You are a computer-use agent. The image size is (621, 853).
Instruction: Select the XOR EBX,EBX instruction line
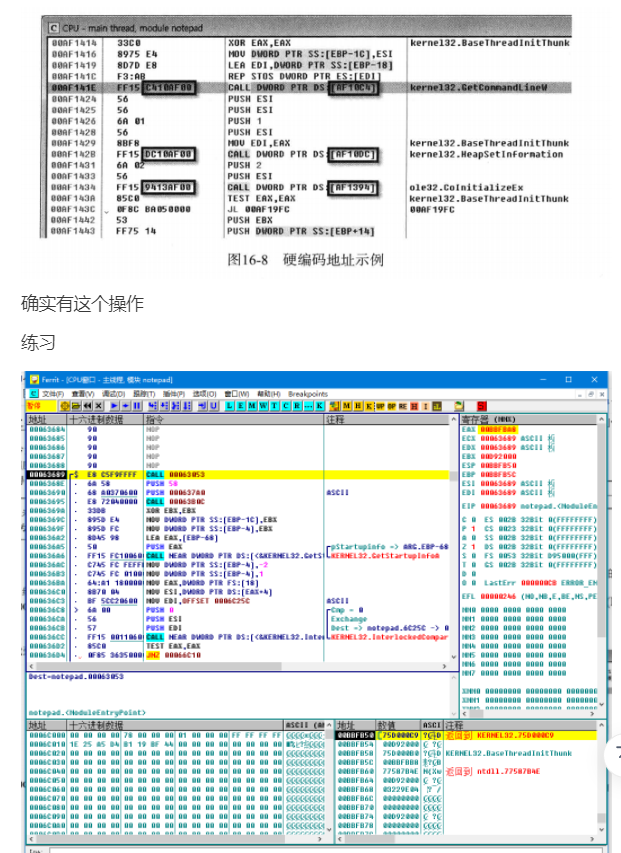(x=171, y=510)
